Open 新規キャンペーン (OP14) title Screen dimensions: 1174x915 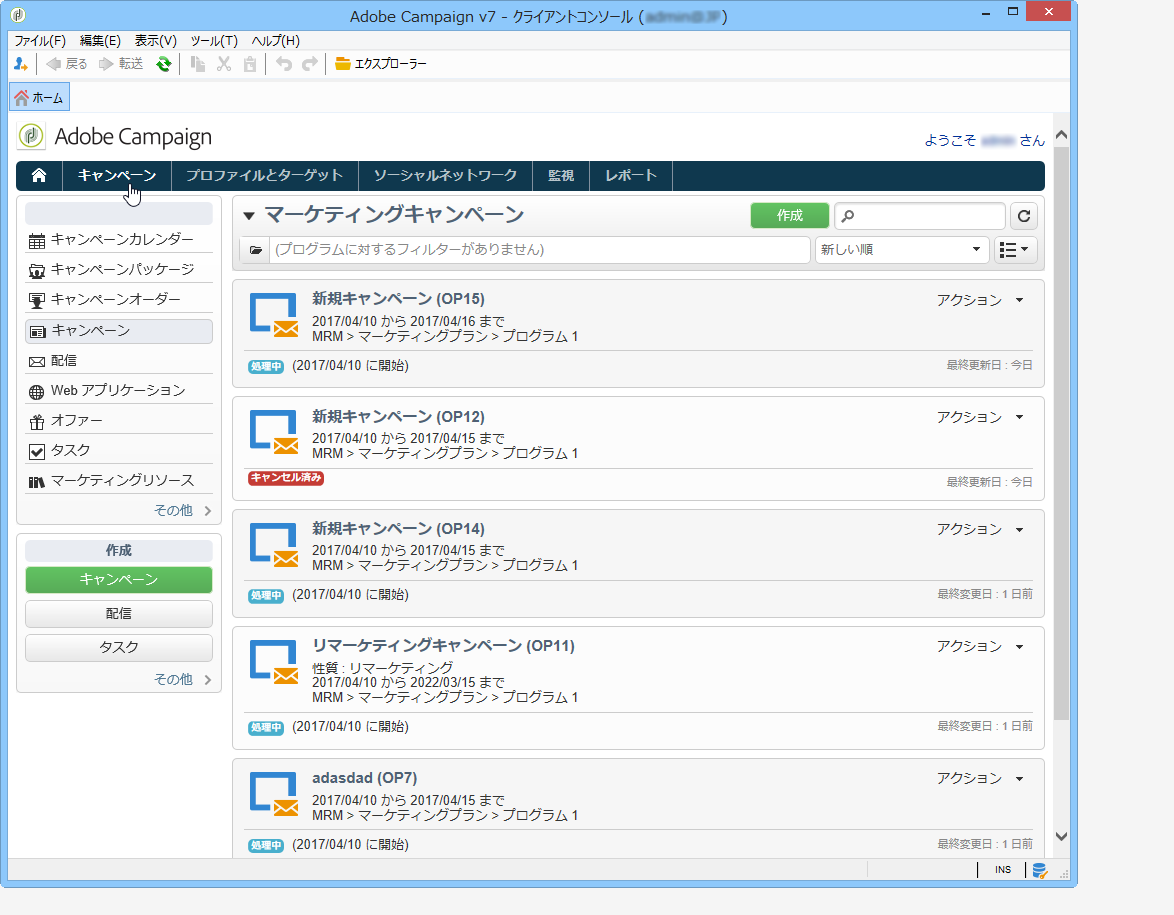click(x=398, y=529)
